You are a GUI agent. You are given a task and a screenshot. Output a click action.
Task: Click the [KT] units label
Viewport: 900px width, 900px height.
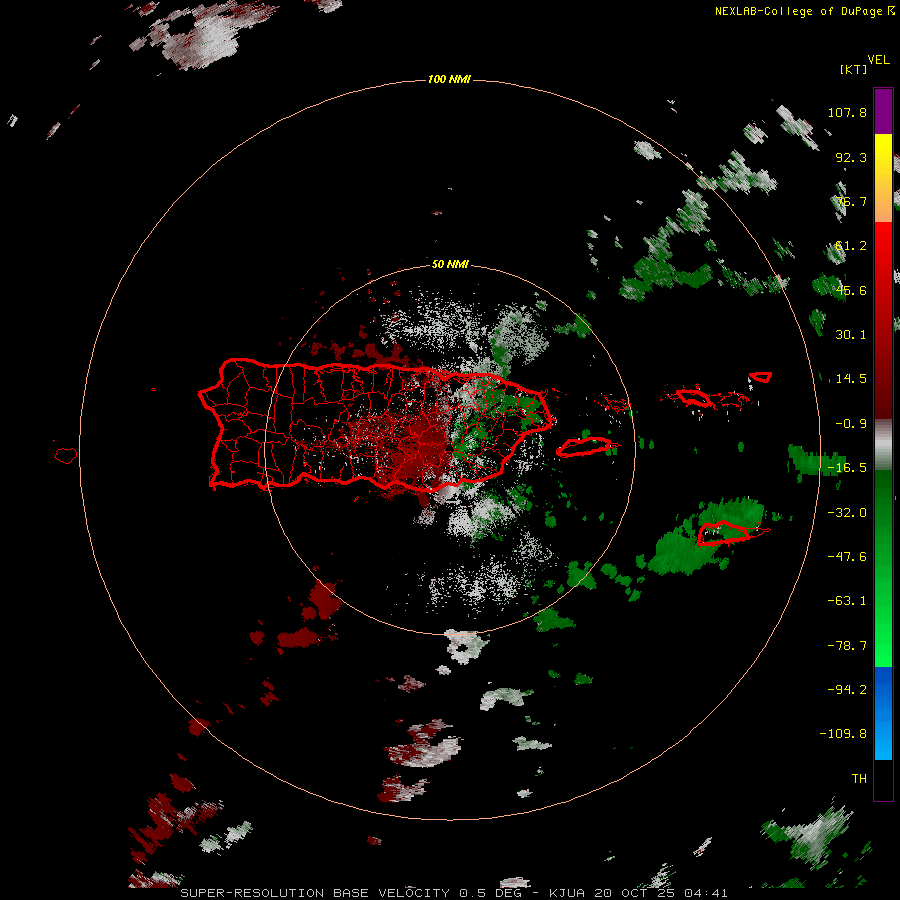click(853, 69)
